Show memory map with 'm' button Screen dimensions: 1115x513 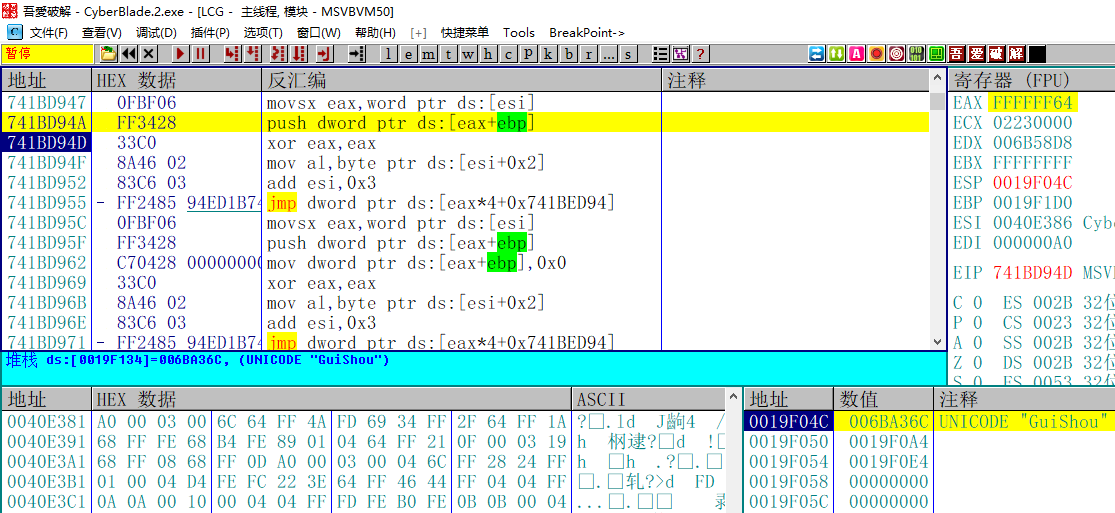pyautogui.click(x=429, y=54)
